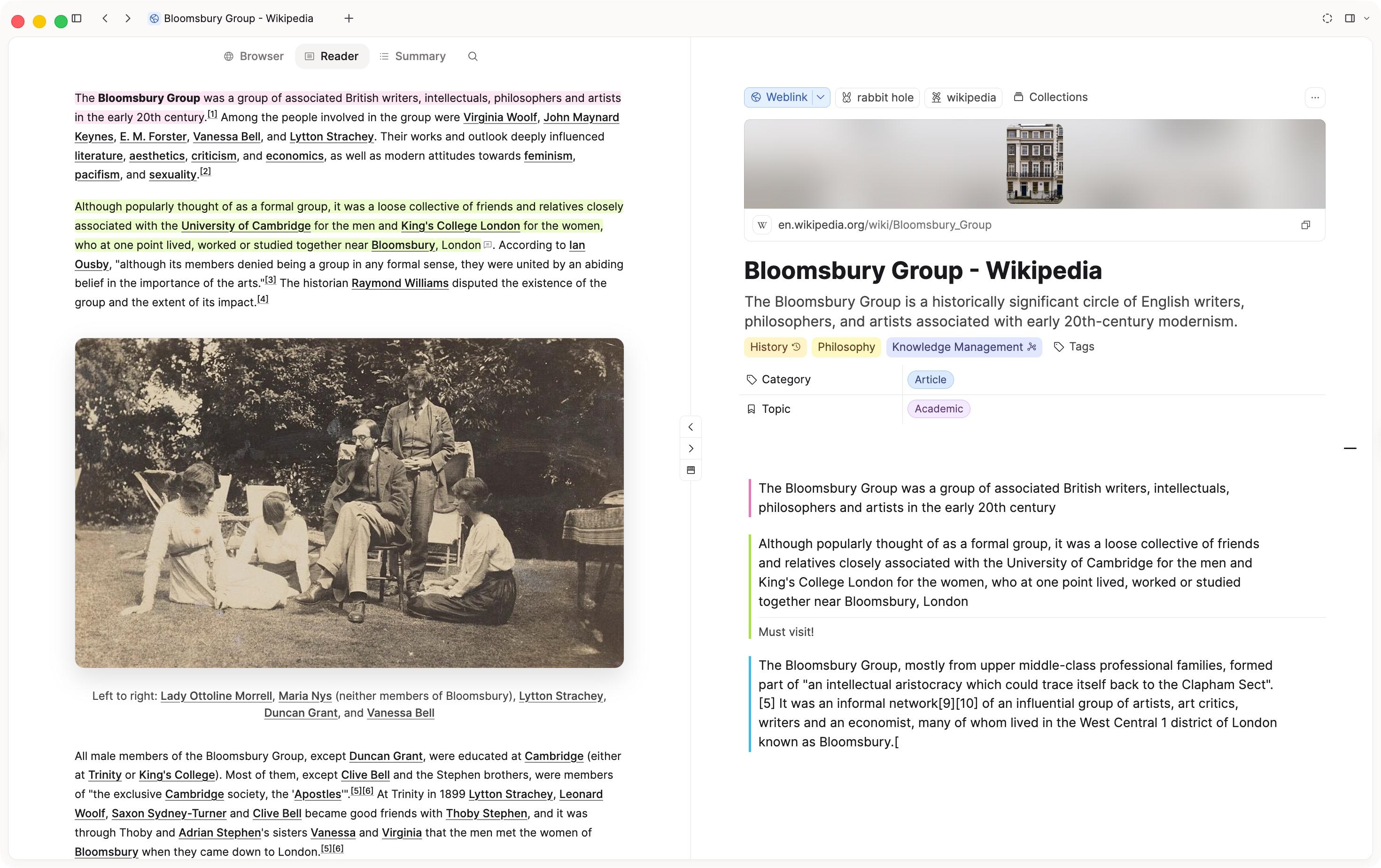This screenshot has width=1381, height=868.
Task: Open the King's College London link
Action: (460, 226)
